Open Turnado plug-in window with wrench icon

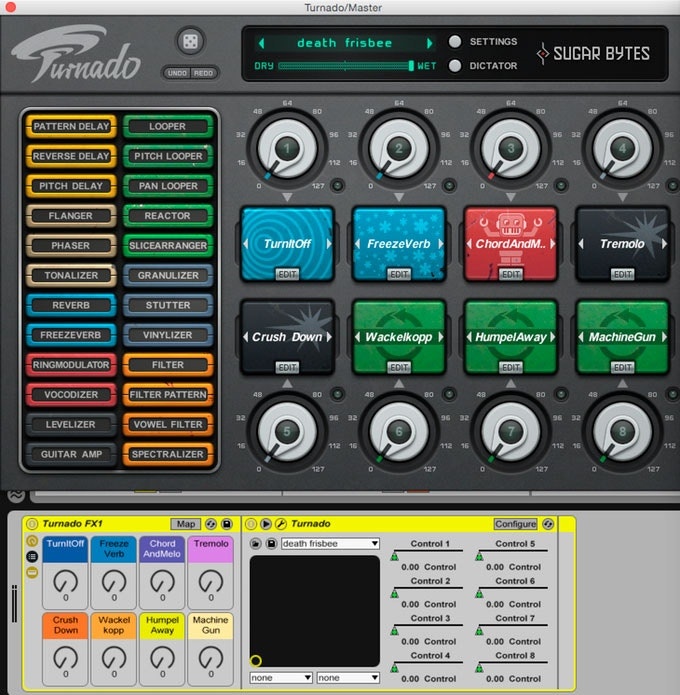pyautogui.click(x=281, y=524)
